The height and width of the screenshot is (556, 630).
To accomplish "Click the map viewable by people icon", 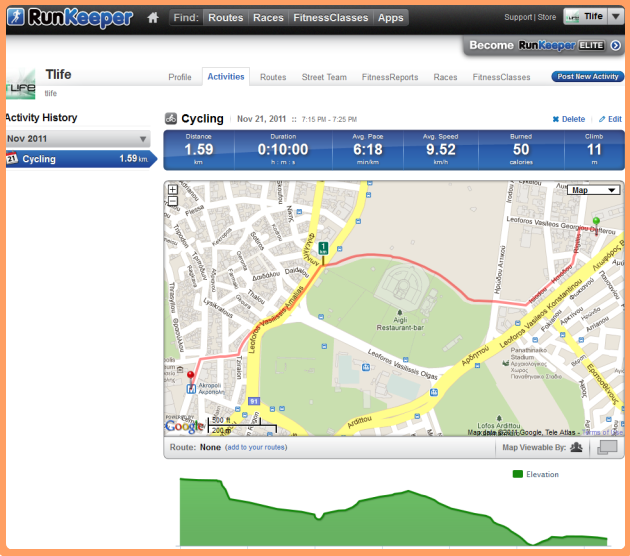I will (x=576, y=447).
